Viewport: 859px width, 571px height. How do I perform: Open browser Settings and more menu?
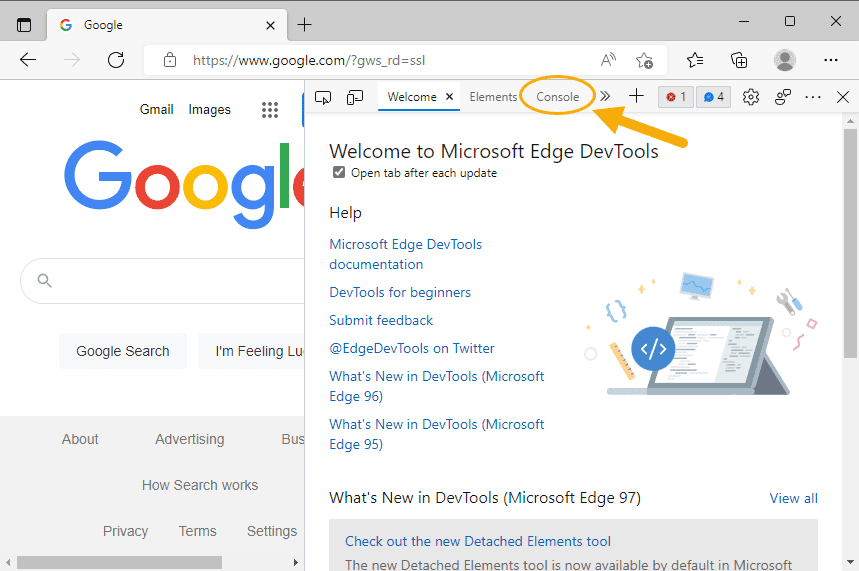pos(831,60)
